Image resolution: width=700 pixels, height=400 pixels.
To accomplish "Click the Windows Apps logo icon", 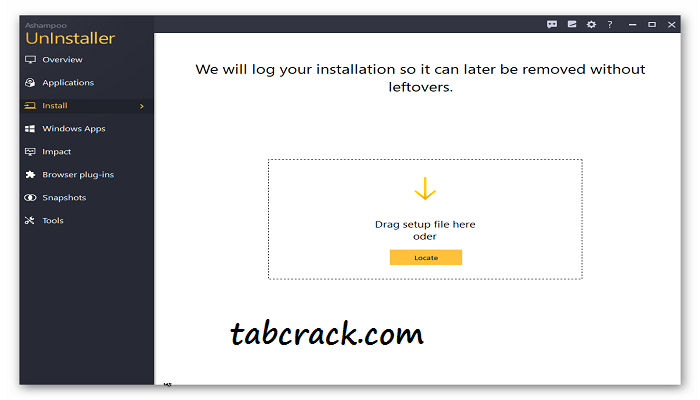I will pyautogui.click(x=30, y=129).
